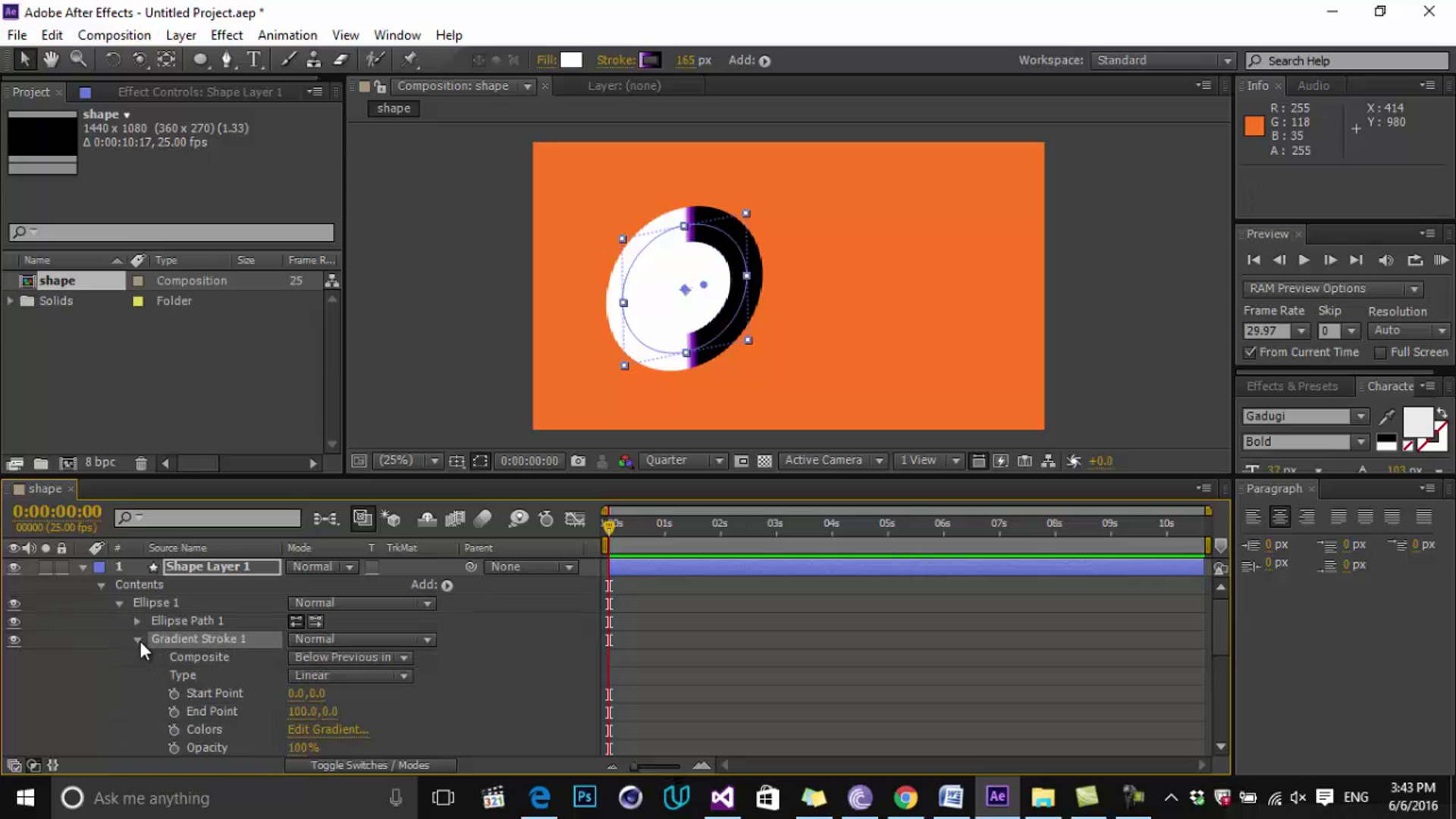Toggle visibility of Shape Layer 1
This screenshot has width=1456, height=819.
(x=14, y=567)
